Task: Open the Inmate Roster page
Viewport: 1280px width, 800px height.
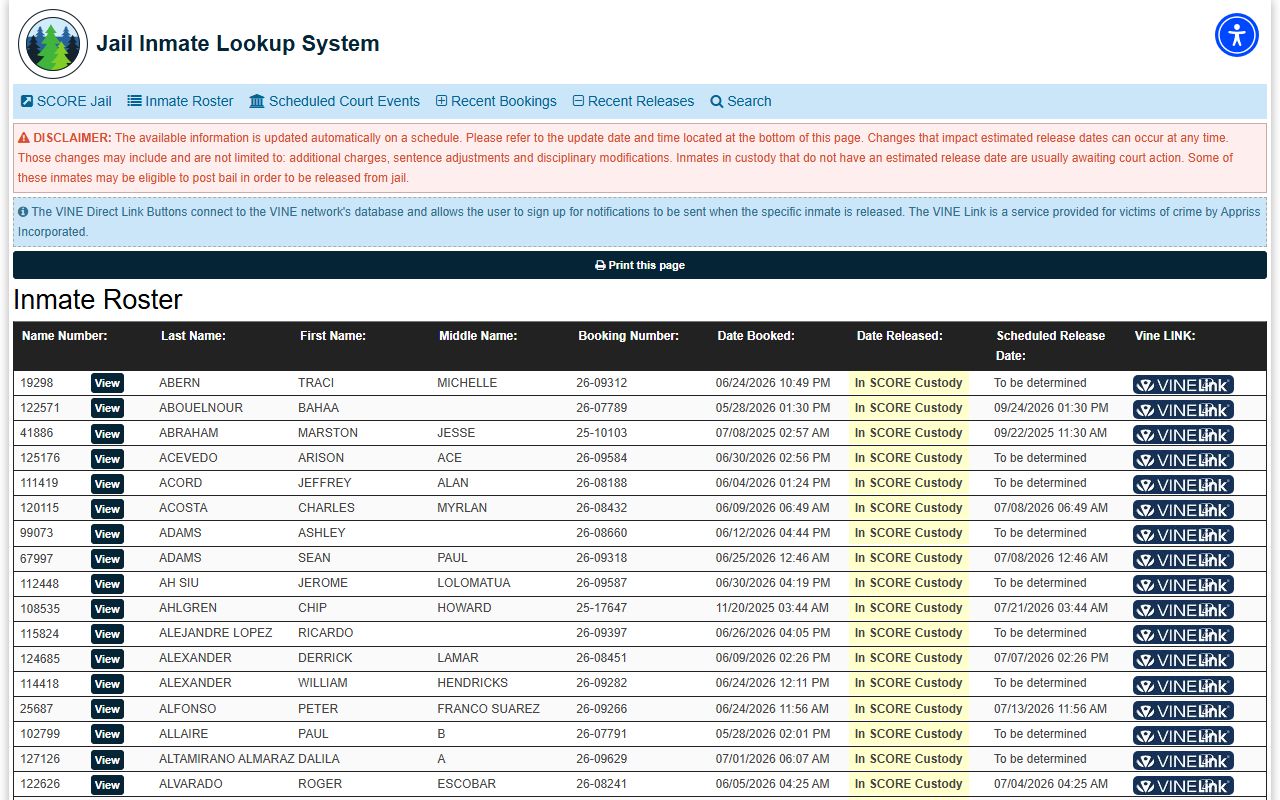Action: tap(180, 101)
